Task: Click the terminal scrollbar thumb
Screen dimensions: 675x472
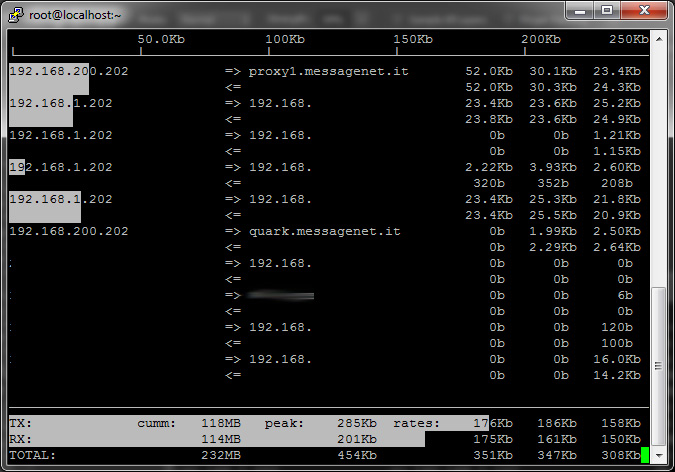Action: tap(658, 368)
